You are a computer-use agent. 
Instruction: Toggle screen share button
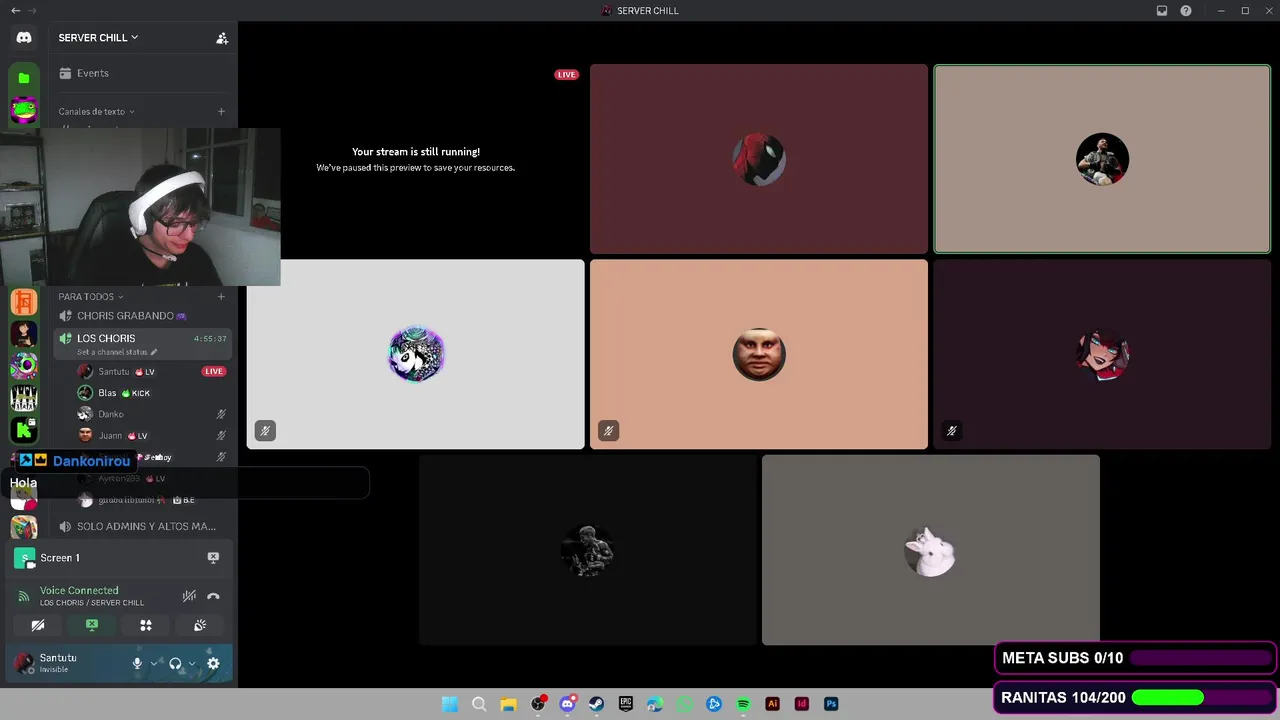pos(92,625)
